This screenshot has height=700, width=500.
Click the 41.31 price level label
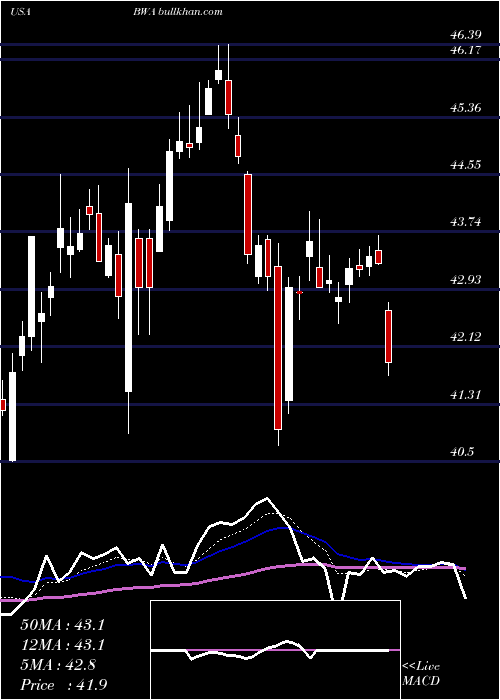tap(466, 395)
